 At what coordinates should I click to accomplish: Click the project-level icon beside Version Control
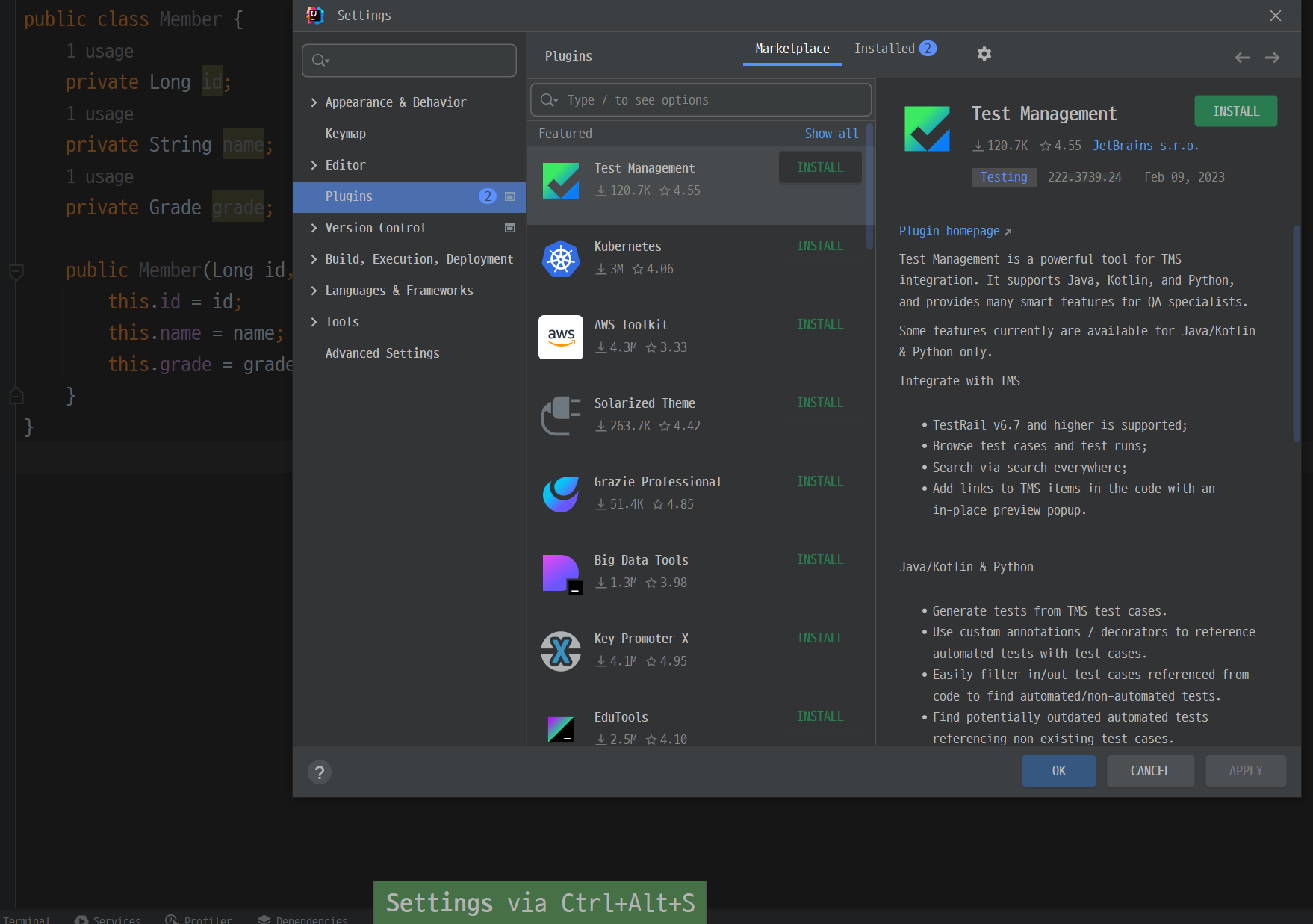click(x=510, y=228)
